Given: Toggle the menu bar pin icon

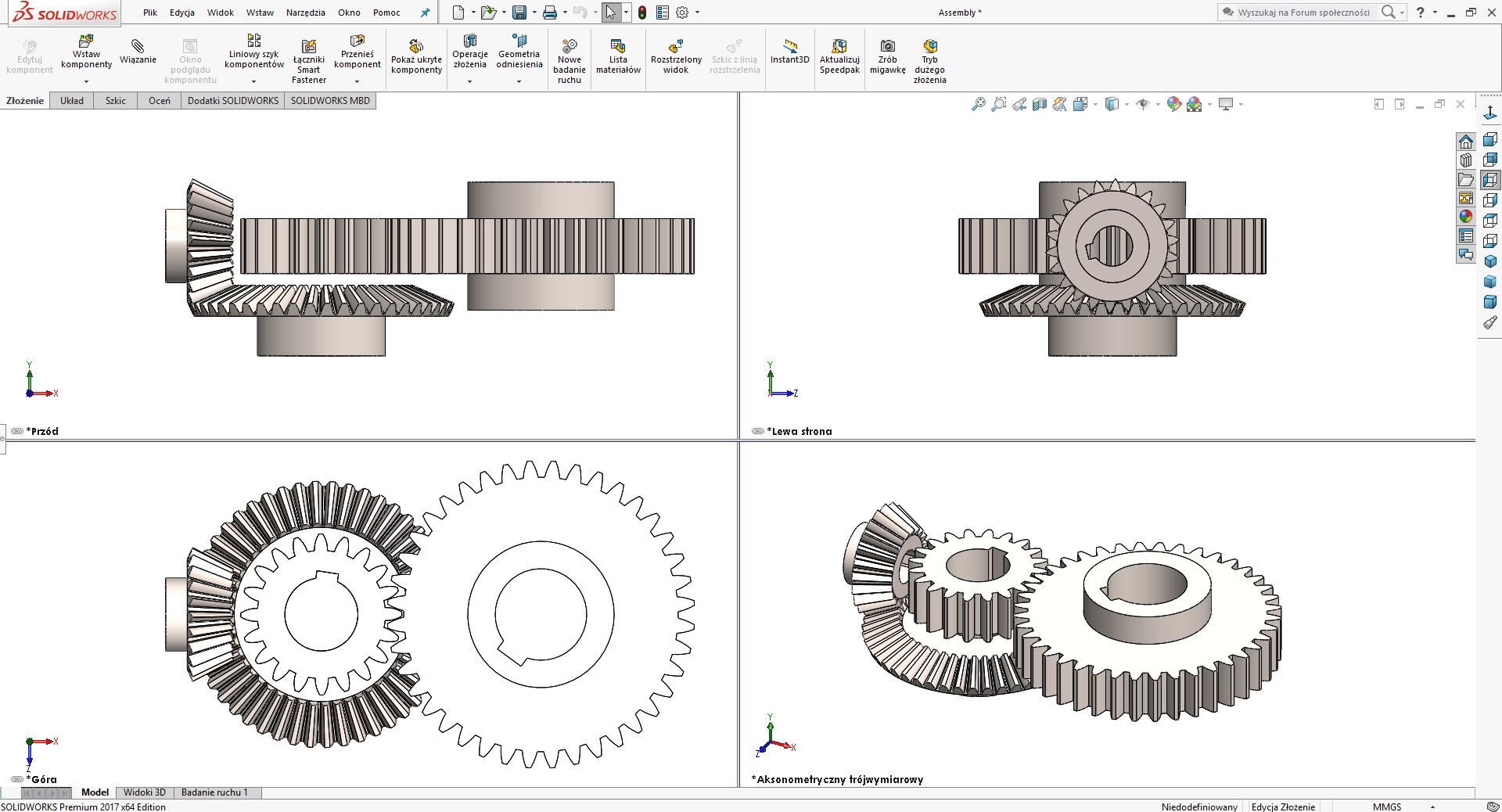Looking at the screenshot, I should 425,13.
